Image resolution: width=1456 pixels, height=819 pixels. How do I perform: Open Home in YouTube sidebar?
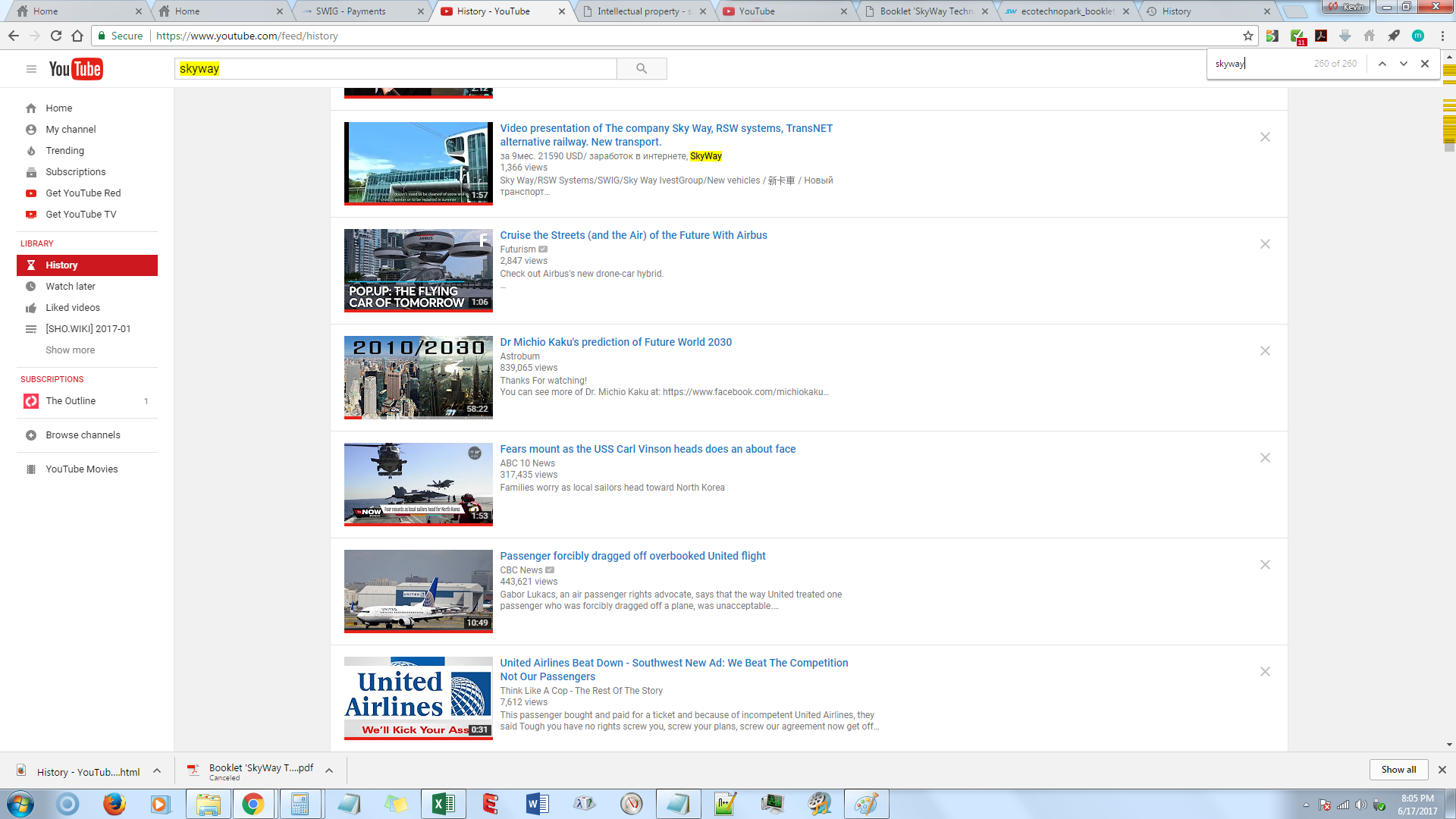87,108
